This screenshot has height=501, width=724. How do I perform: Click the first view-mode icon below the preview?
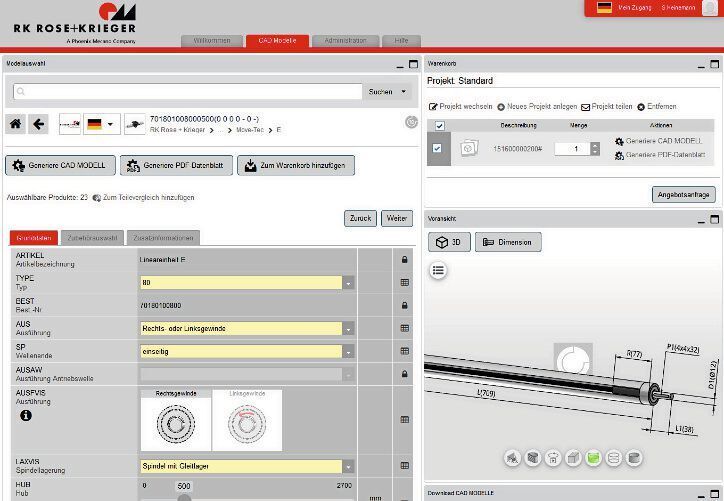[512, 458]
